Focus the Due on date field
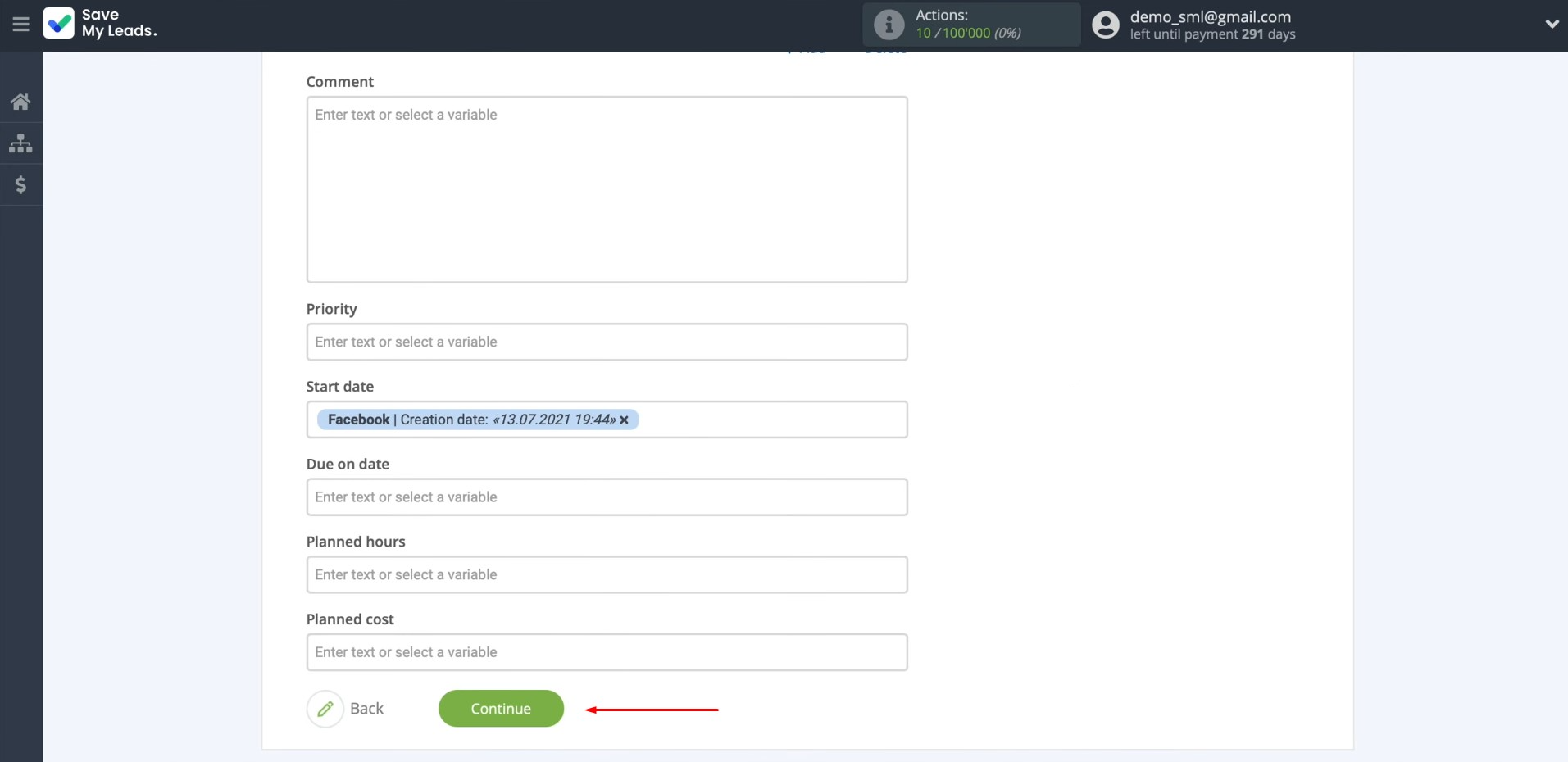The height and width of the screenshot is (762, 1568). tap(607, 497)
